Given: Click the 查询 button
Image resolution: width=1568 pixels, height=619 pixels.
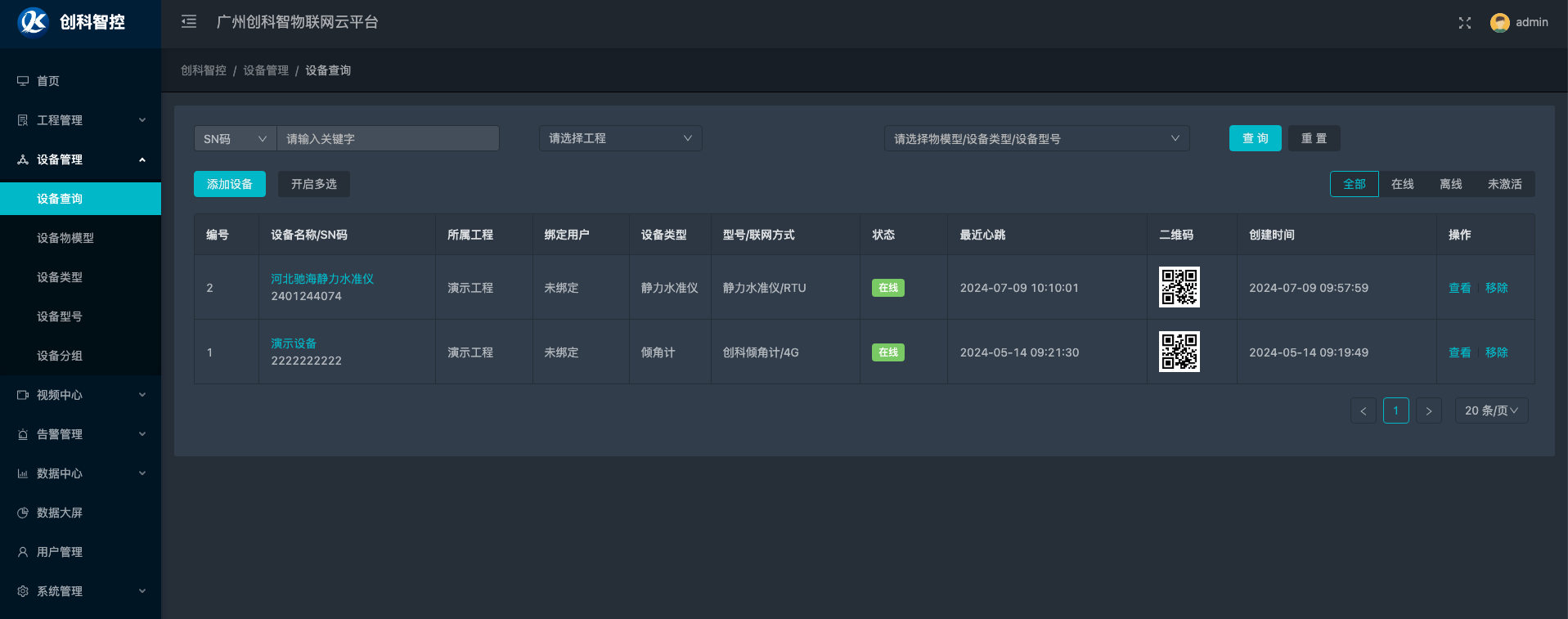Looking at the screenshot, I should pyautogui.click(x=1255, y=138).
